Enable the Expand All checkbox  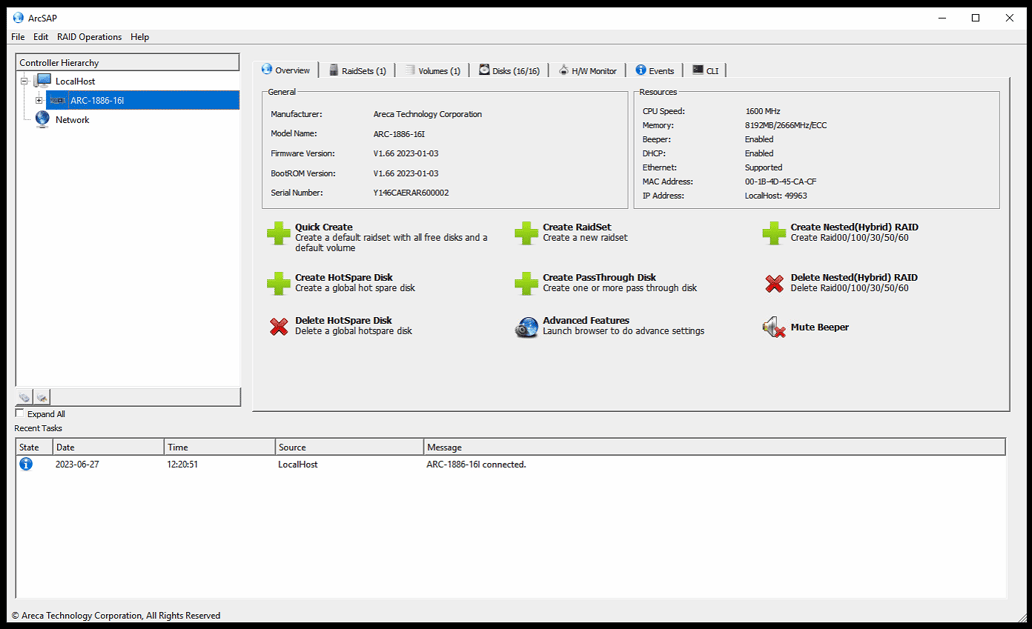pyautogui.click(x=18, y=413)
